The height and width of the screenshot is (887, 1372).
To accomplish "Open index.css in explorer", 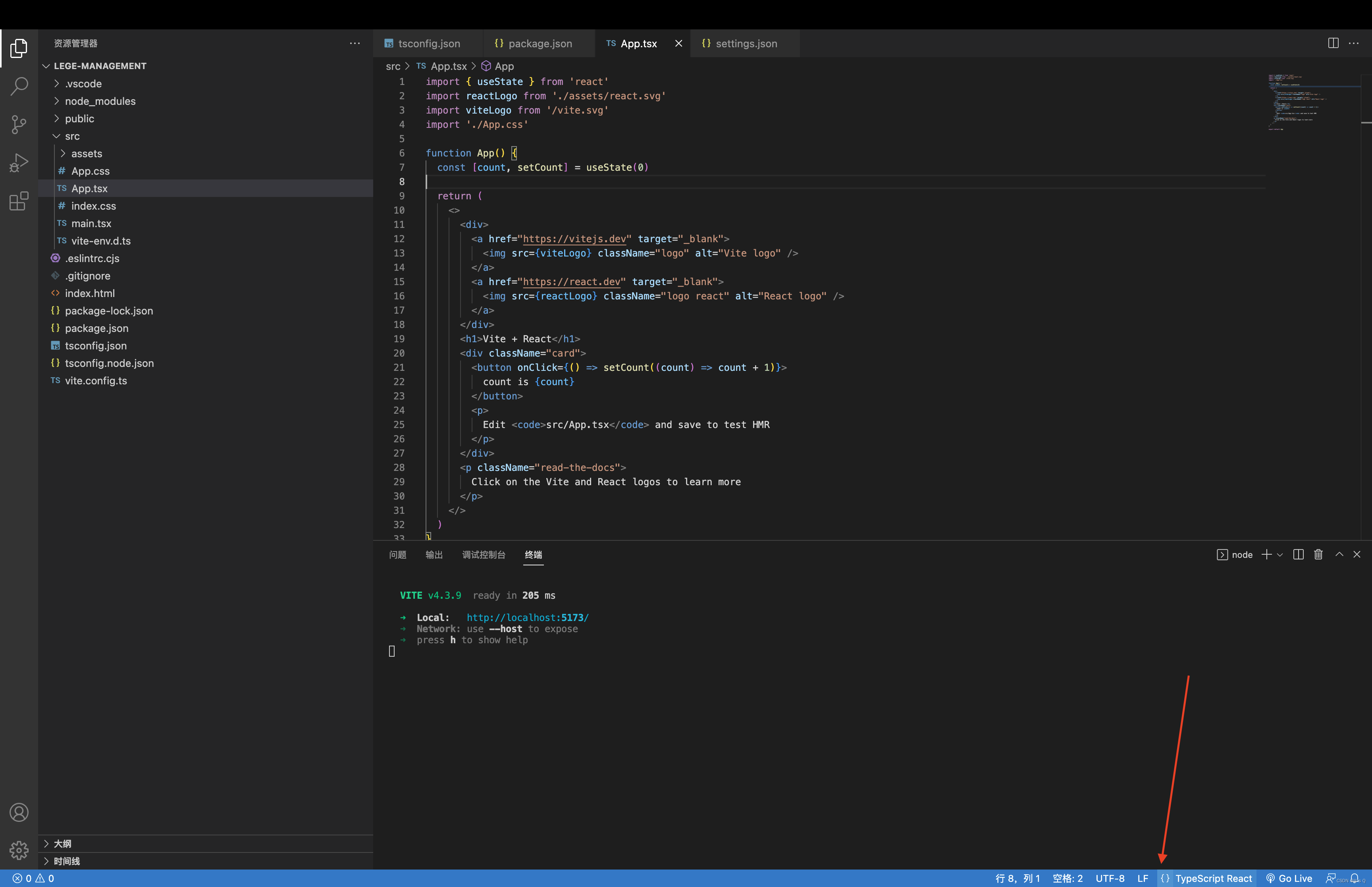I will 206,206.
